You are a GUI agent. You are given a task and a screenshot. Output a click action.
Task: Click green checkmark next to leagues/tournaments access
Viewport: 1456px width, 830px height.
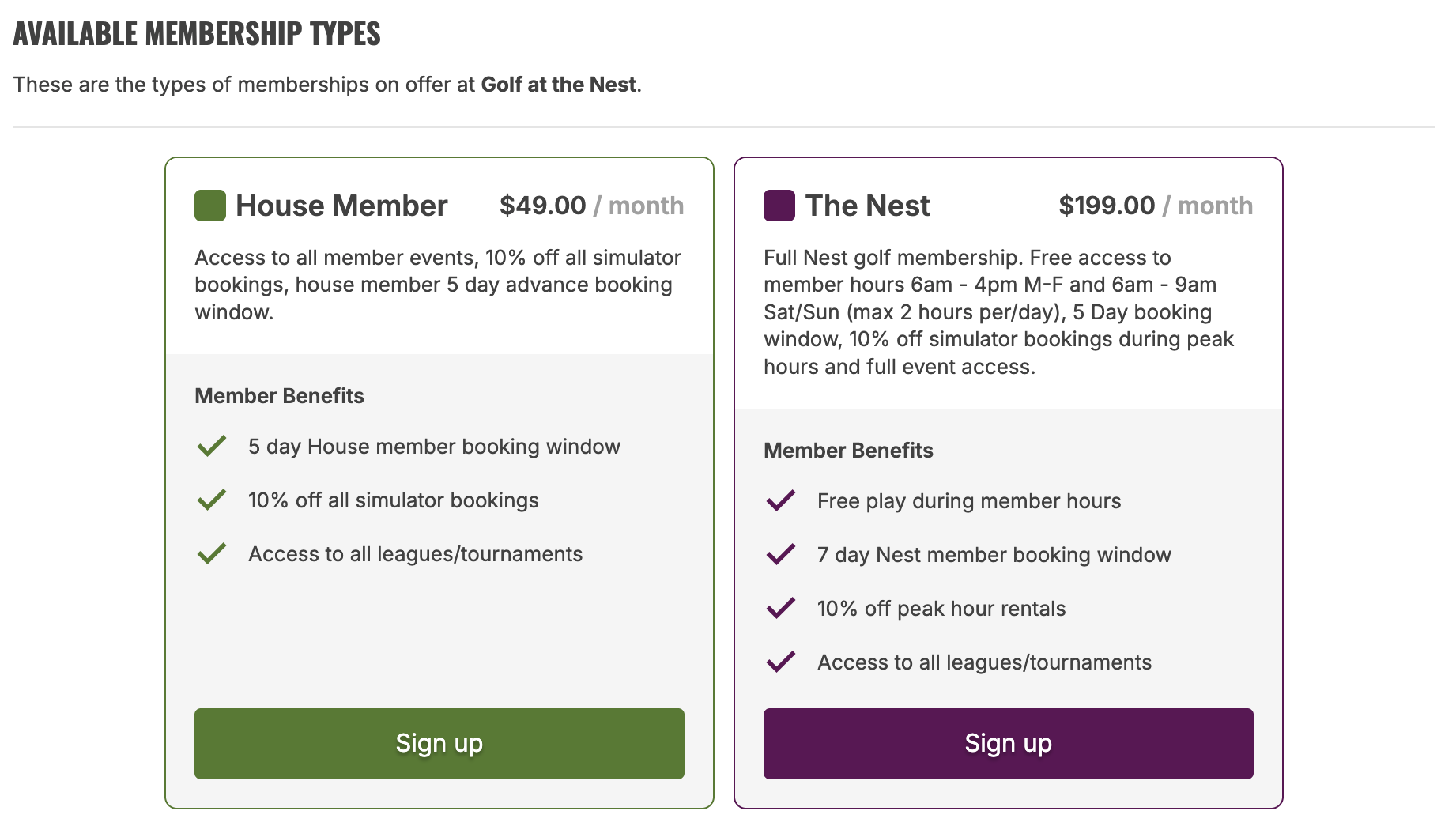pyautogui.click(x=212, y=553)
